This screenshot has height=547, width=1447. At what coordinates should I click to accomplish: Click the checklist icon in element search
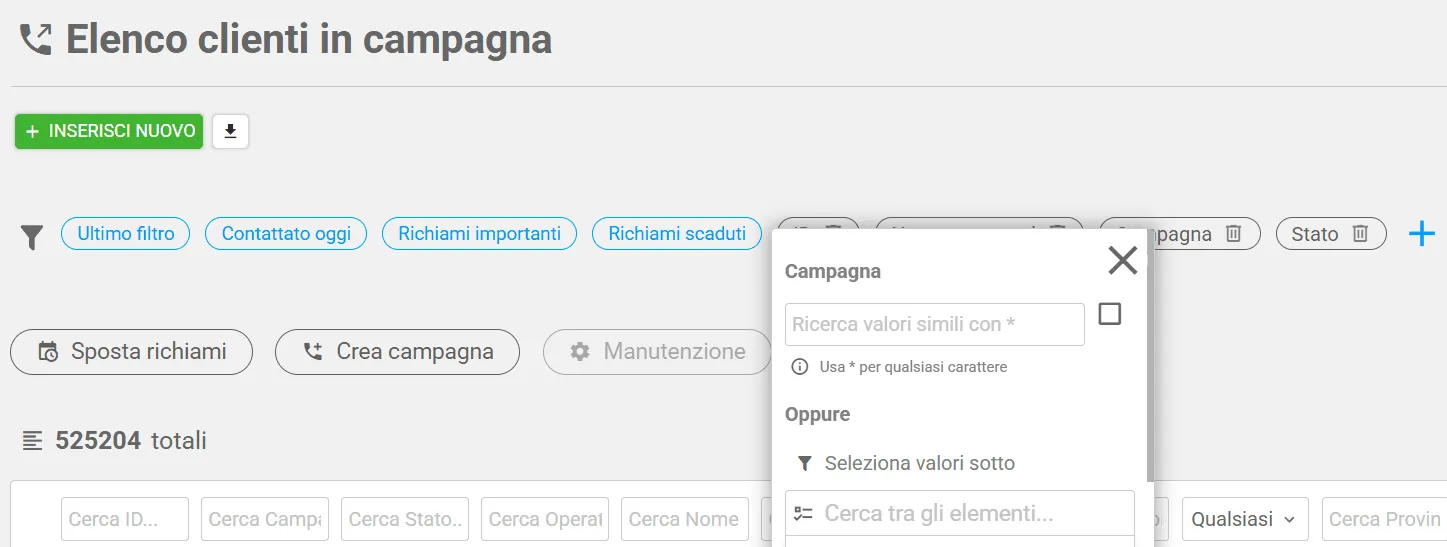804,514
